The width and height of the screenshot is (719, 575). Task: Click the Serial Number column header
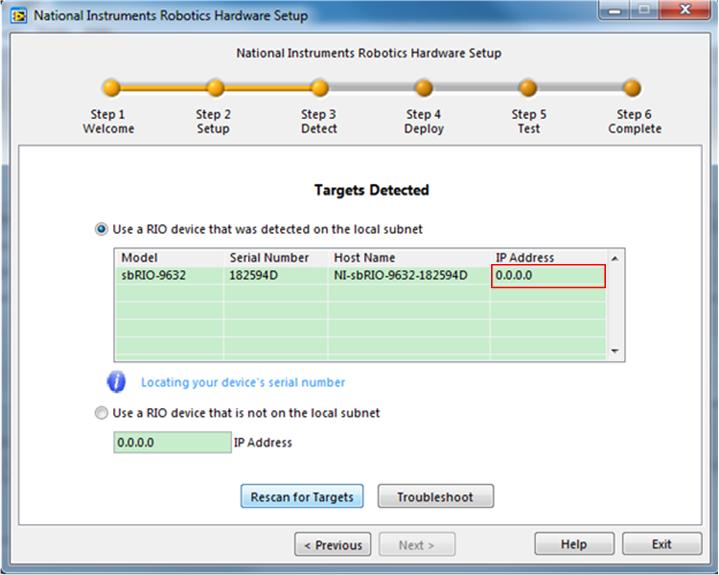pyautogui.click(x=269, y=258)
